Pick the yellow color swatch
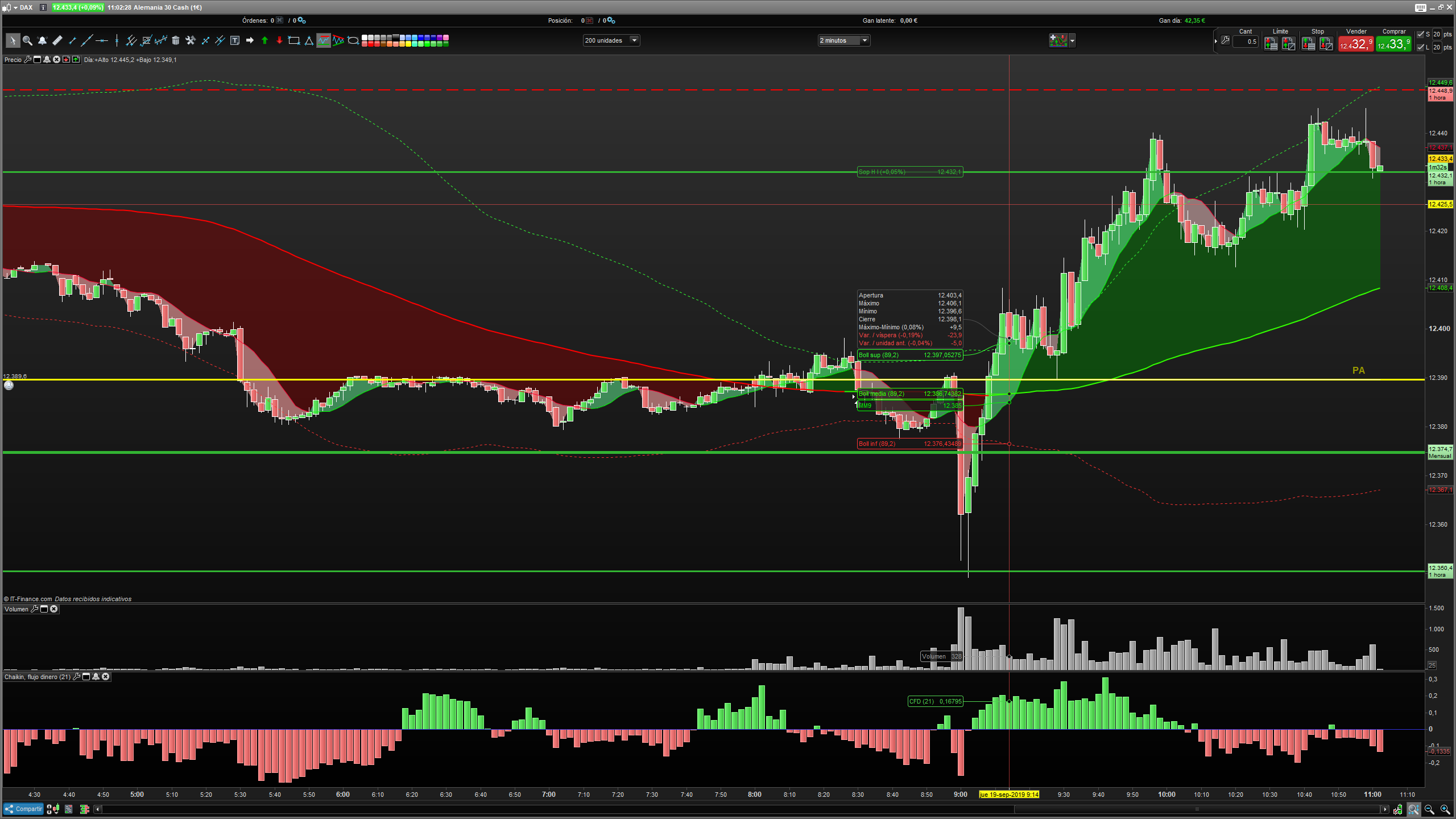Image resolution: width=1456 pixels, height=819 pixels. pos(408,44)
